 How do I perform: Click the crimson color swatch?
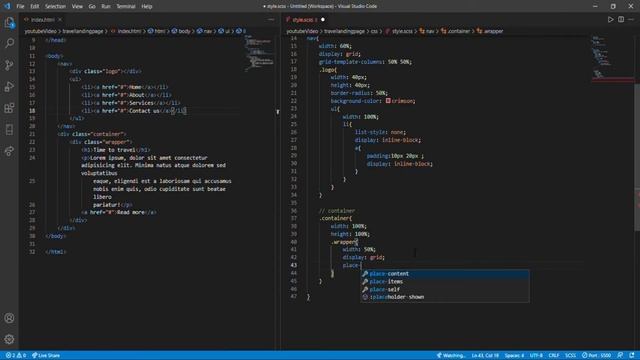pos(388,101)
